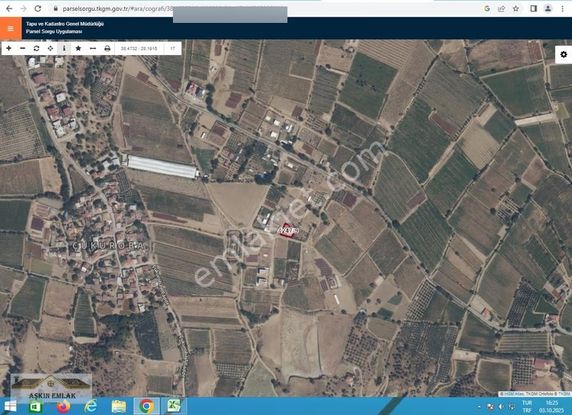
Task: Print the map with the printer icon
Action: click(x=107, y=48)
